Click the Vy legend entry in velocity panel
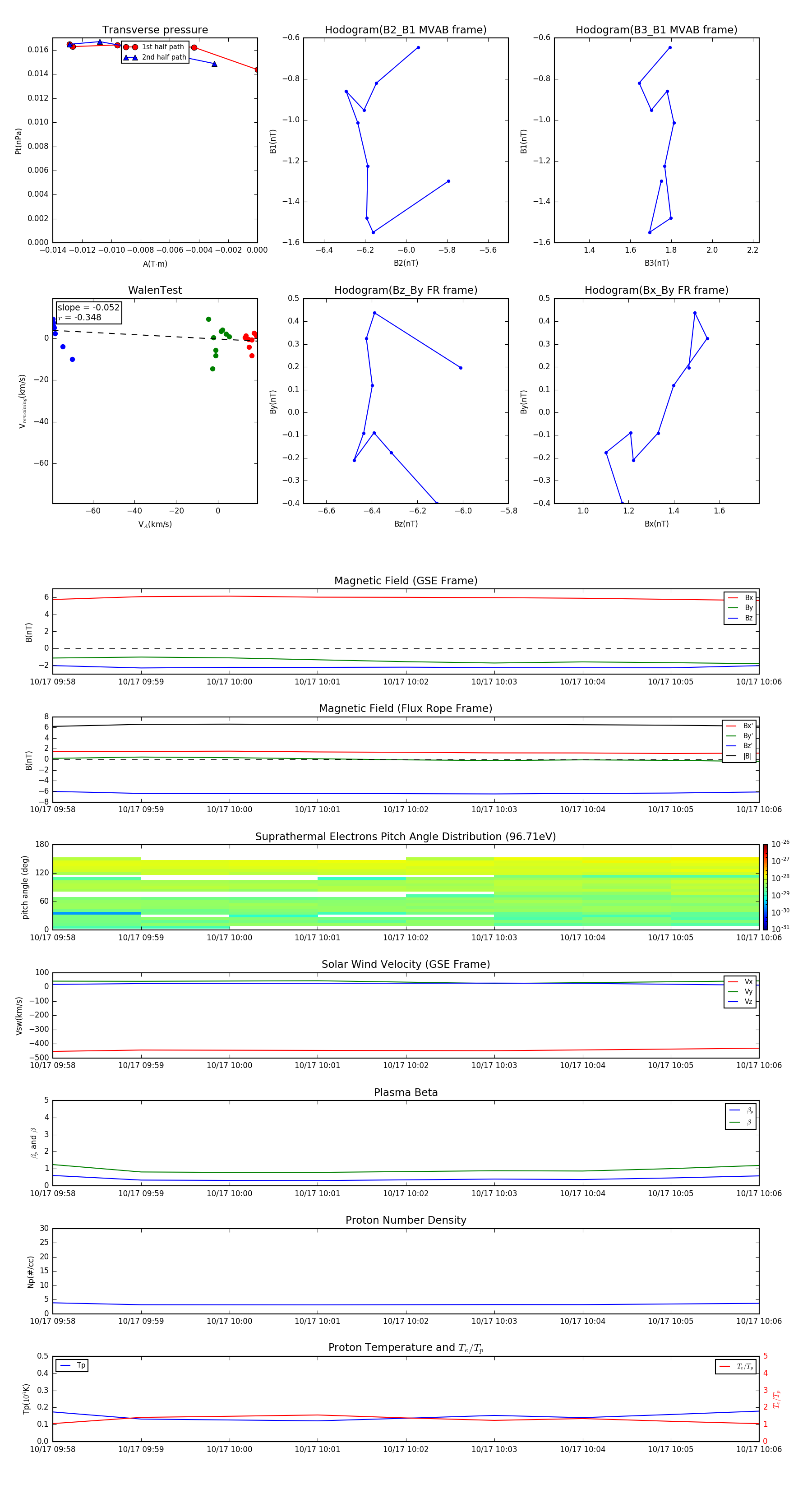Viewport: 812px width, 1489px height. tap(740, 991)
